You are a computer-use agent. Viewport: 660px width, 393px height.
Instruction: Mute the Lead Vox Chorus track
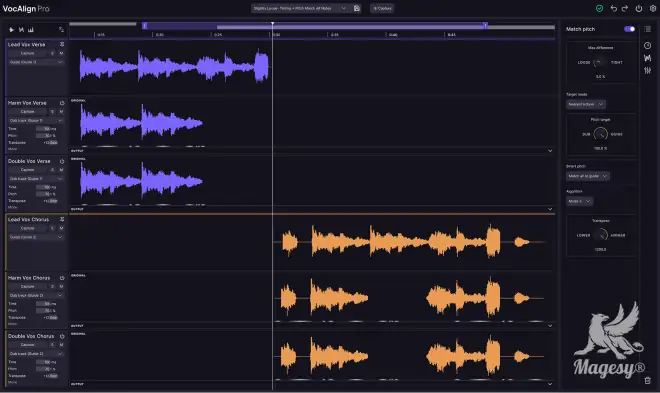pyautogui.click(x=61, y=228)
